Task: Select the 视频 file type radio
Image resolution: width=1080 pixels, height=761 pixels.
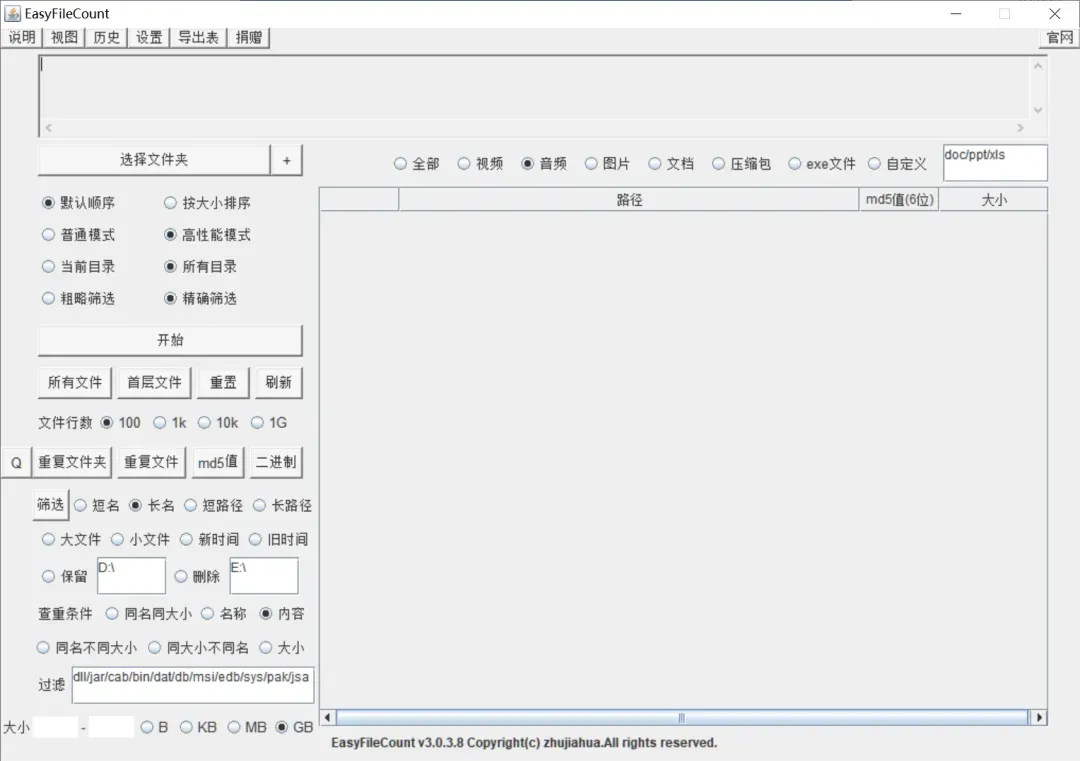Action: click(480, 163)
